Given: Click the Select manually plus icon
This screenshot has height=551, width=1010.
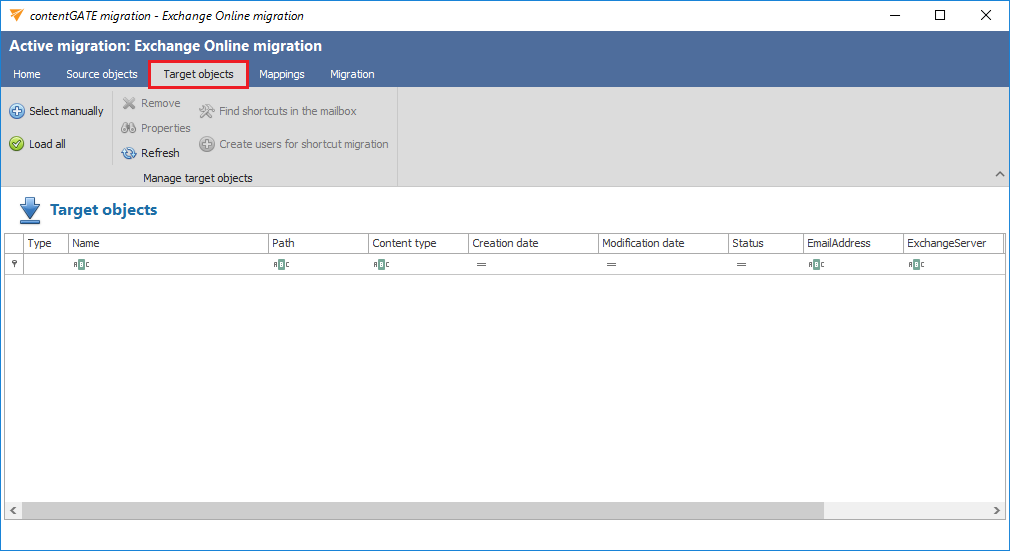Looking at the screenshot, I should [x=17, y=111].
